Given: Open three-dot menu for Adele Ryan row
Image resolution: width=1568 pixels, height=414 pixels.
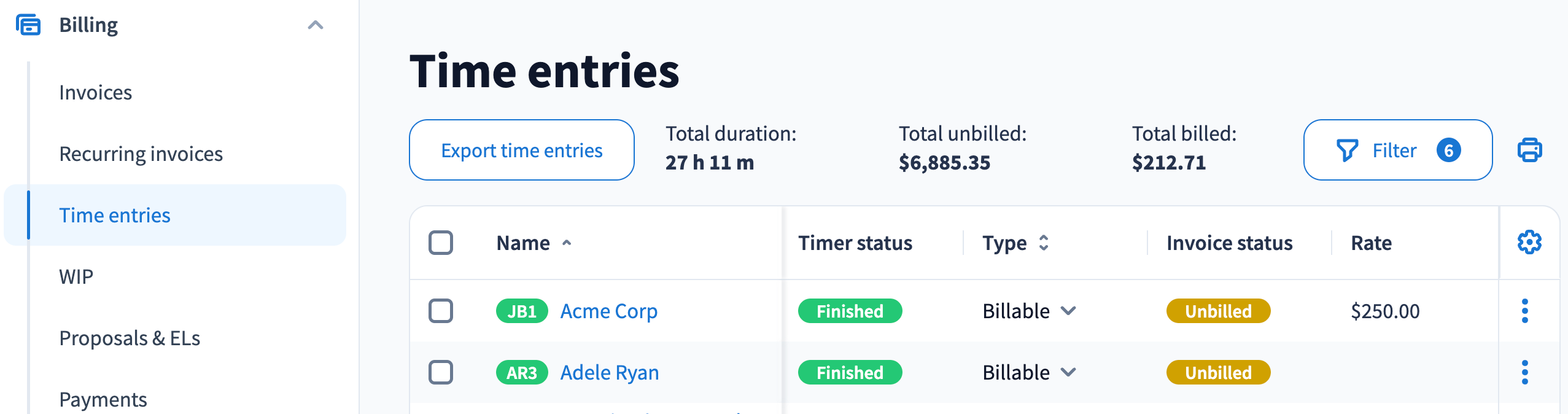Looking at the screenshot, I should [1525, 372].
